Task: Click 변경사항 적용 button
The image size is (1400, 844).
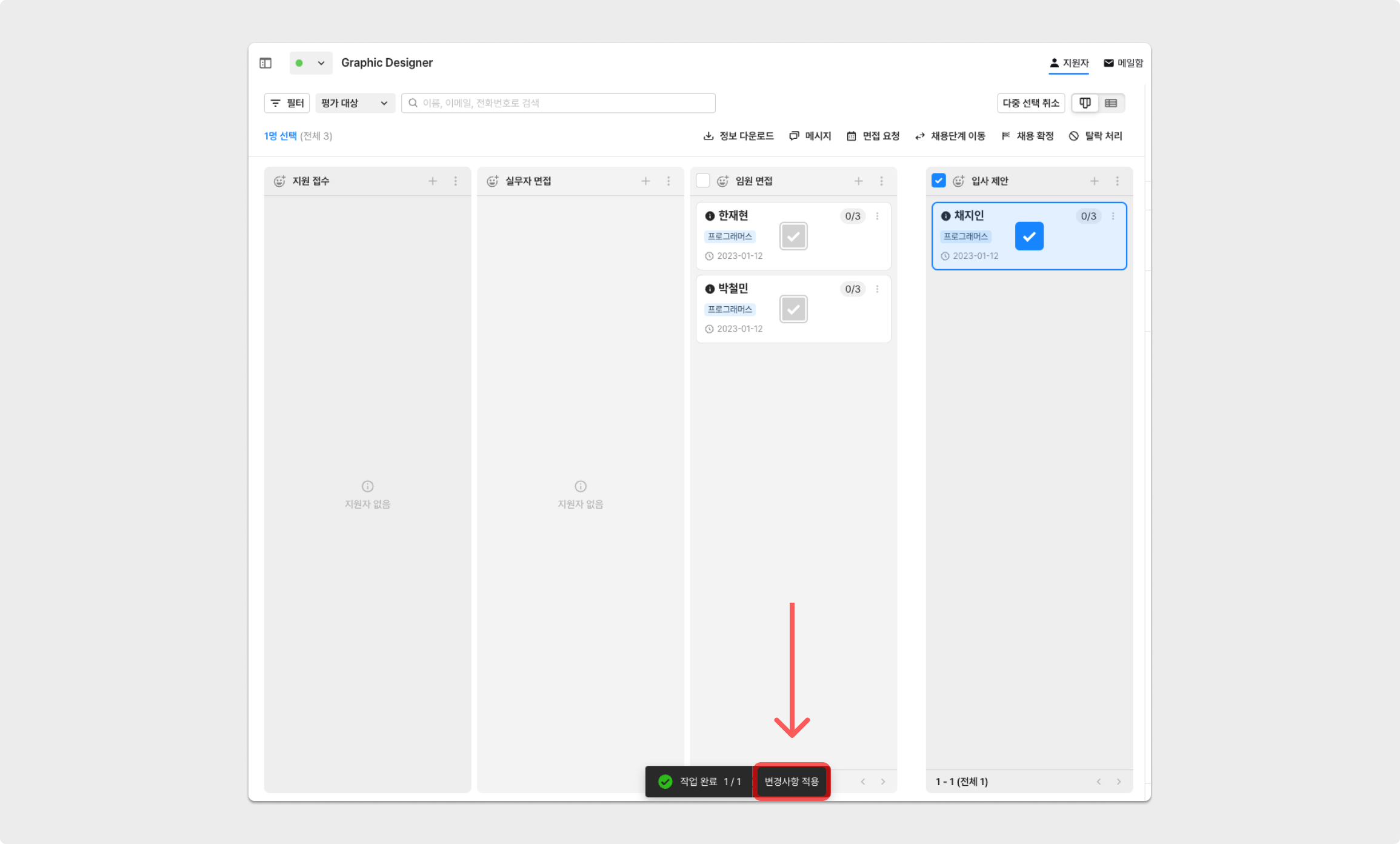Action: [x=792, y=782]
